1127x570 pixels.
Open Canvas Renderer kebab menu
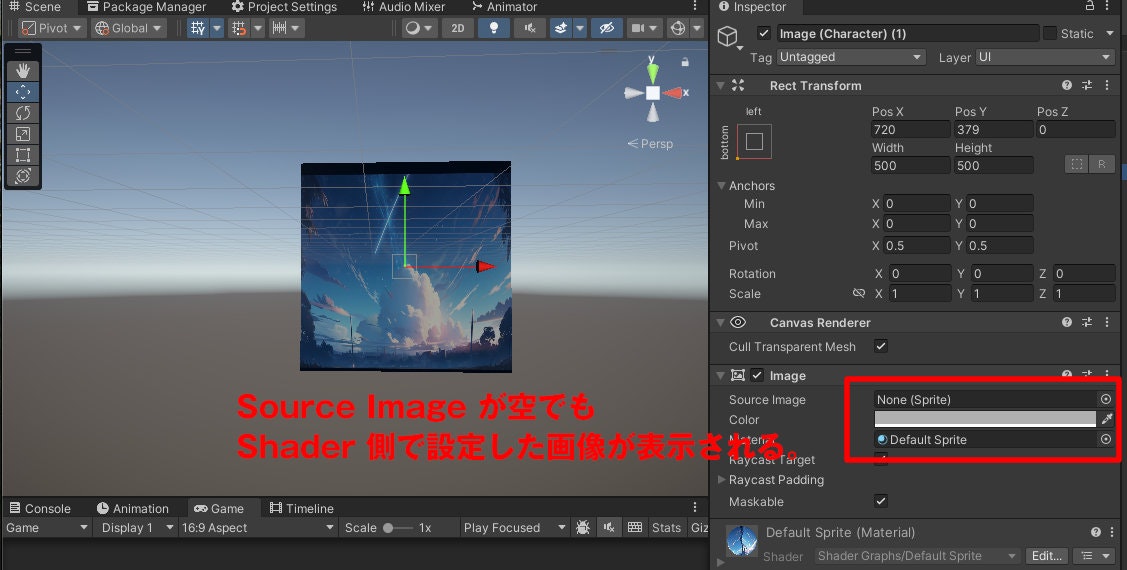point(1107,322)
